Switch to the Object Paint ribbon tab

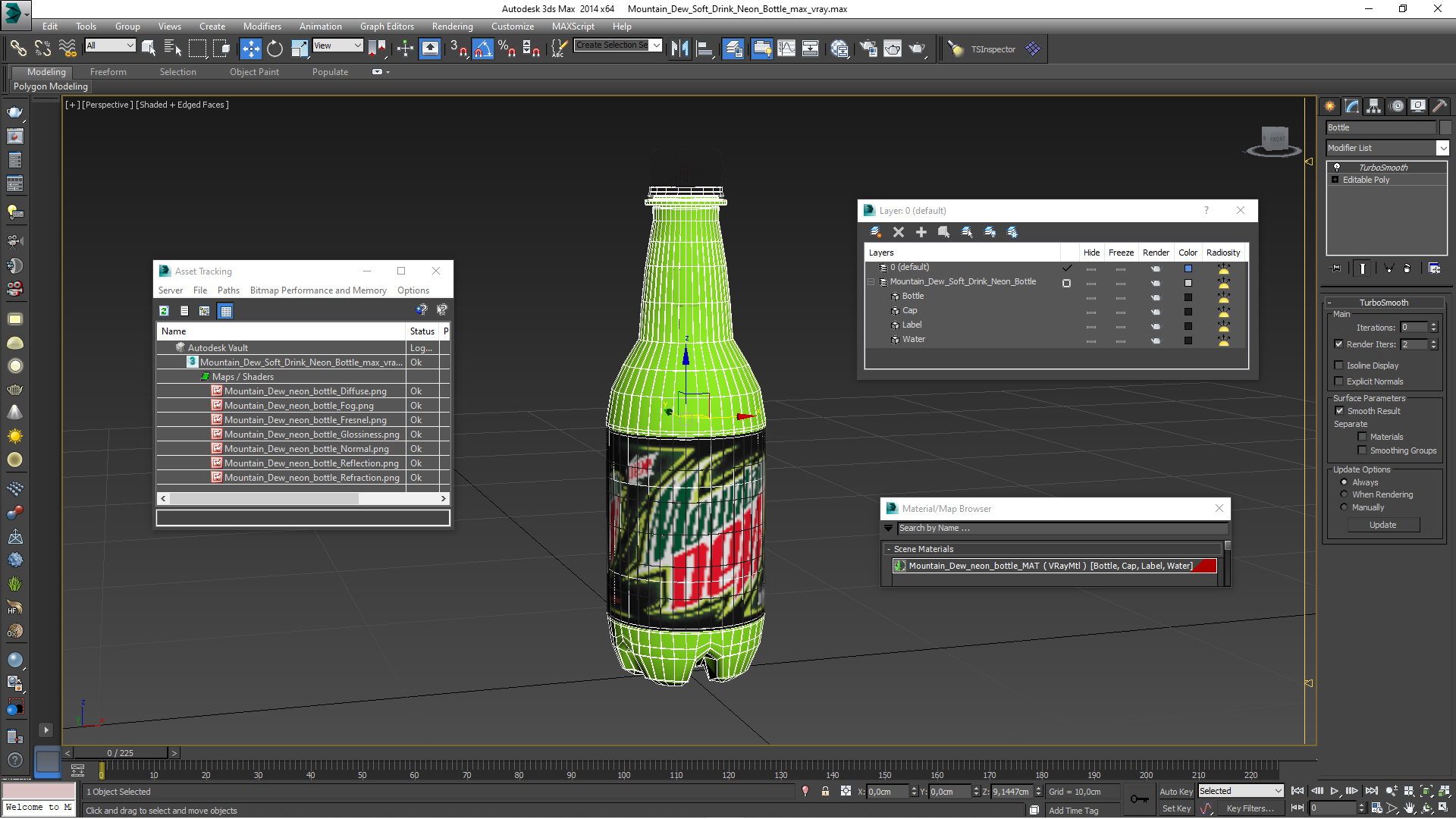[254, 72]
